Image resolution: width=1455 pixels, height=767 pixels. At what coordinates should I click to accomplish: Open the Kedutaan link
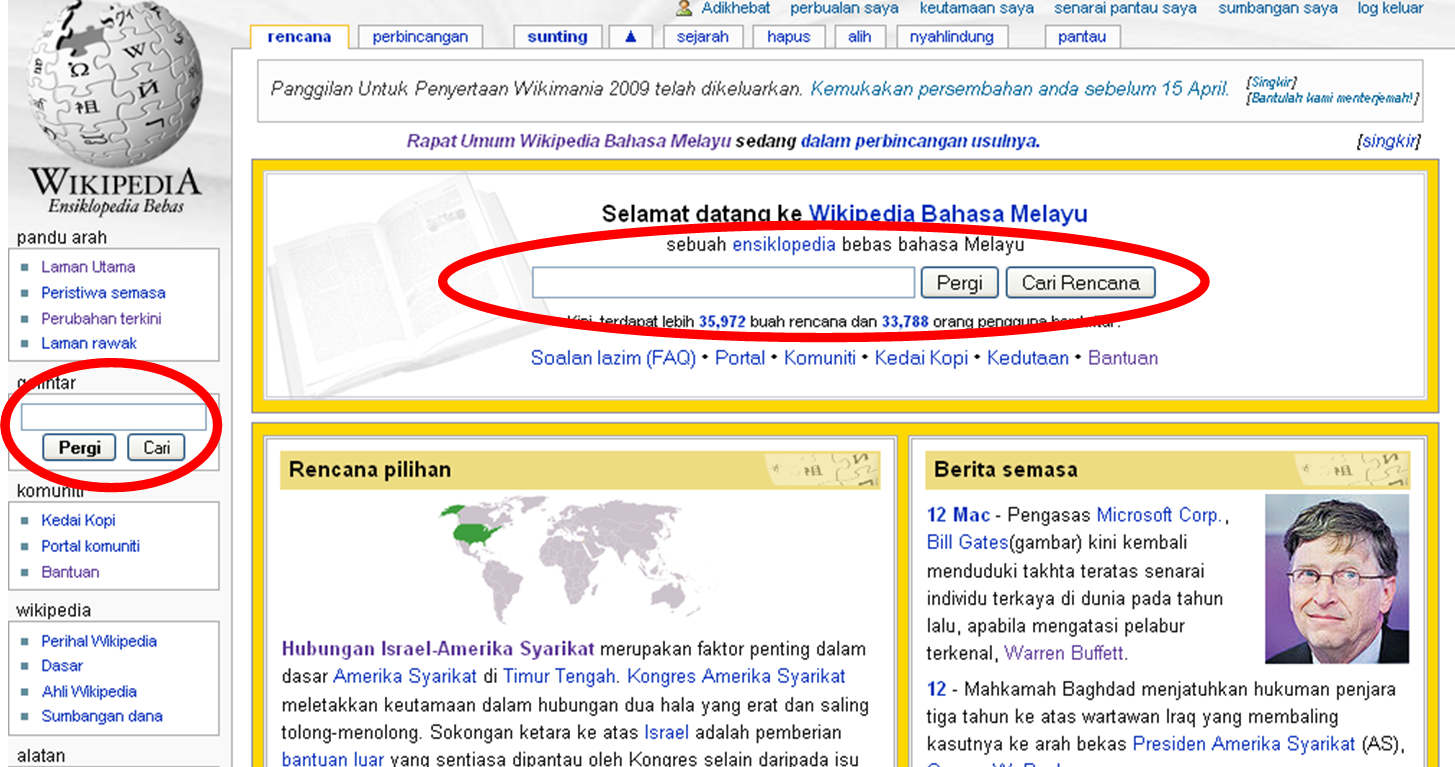coord(1028,358)
